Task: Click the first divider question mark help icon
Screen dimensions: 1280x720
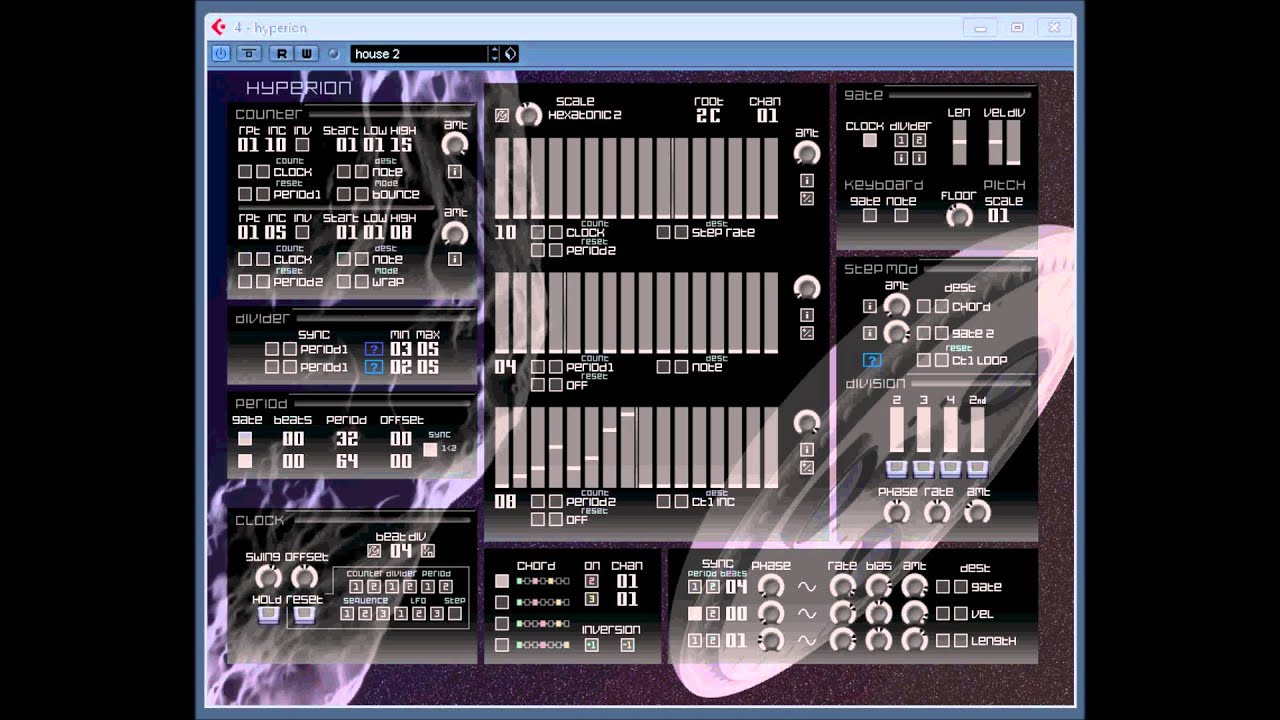Action: (x=373, y=349)
